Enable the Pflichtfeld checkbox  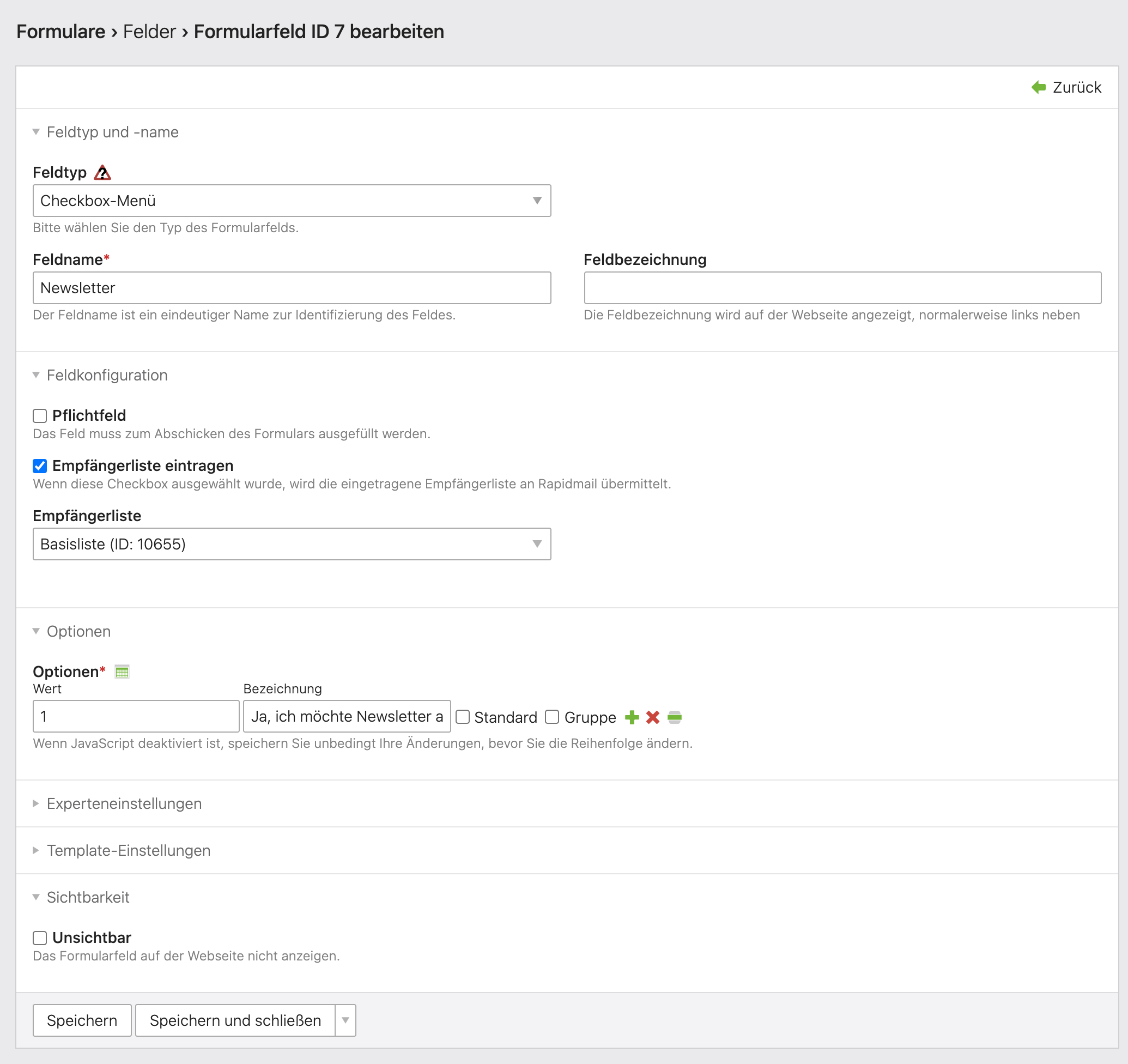[x=40, y=416]
